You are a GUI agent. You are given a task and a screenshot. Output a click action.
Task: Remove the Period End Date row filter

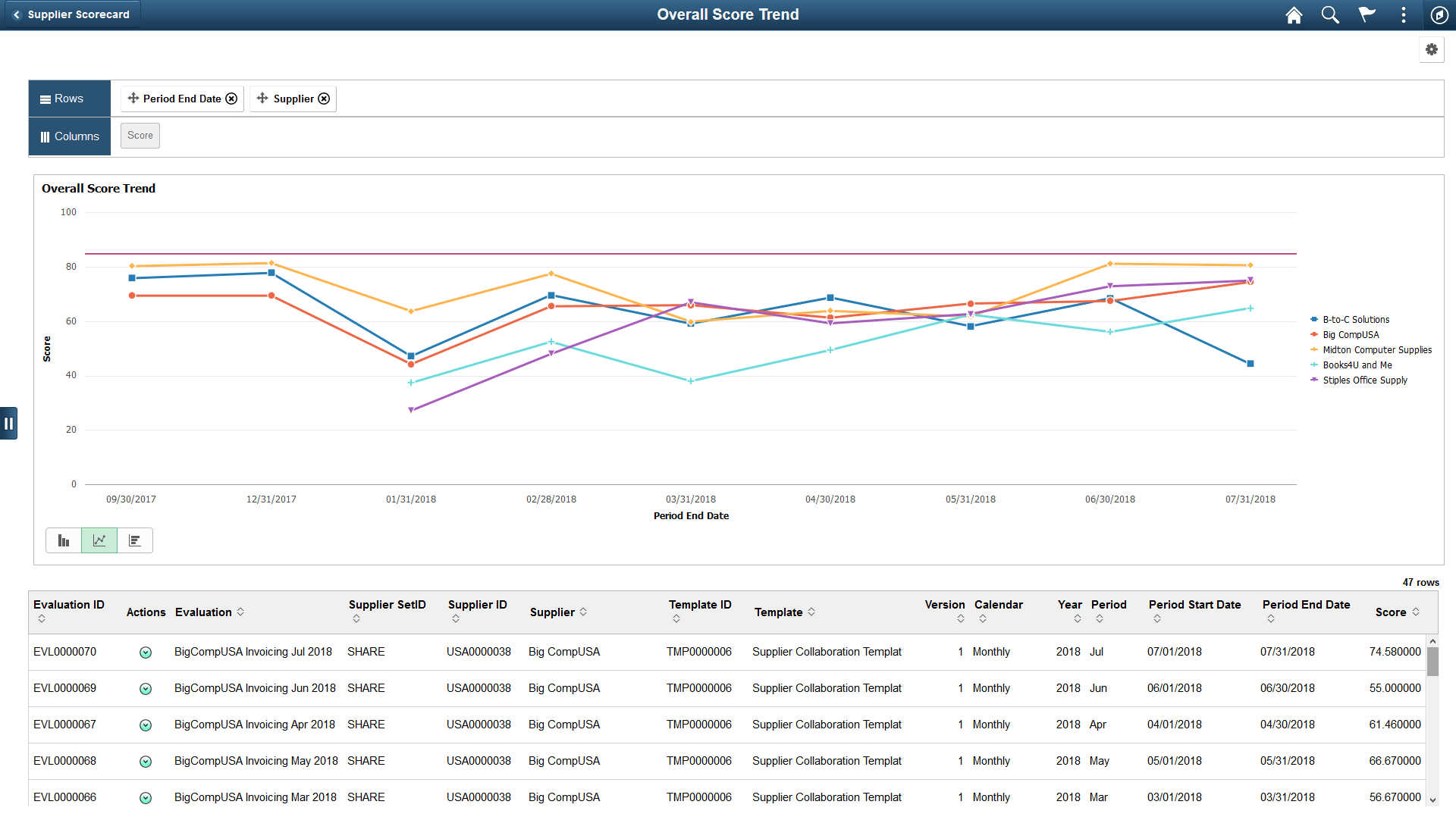coord(231,99)
